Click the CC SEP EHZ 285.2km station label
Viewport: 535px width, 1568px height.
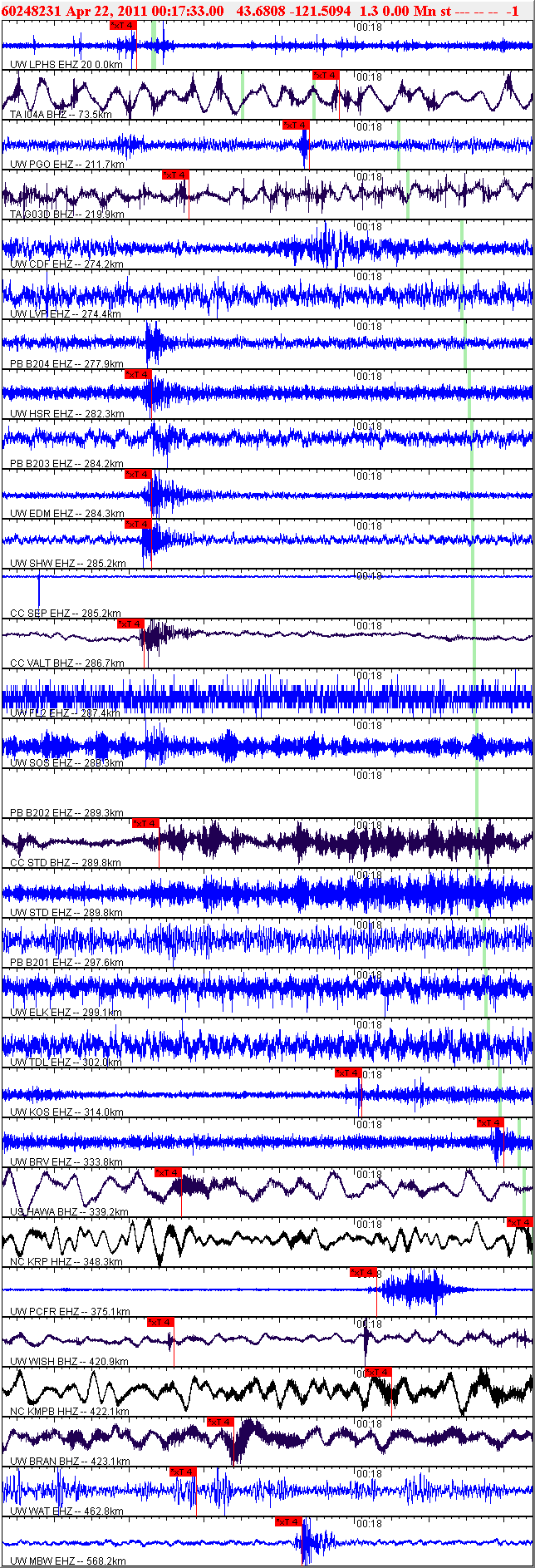[66, 614]
